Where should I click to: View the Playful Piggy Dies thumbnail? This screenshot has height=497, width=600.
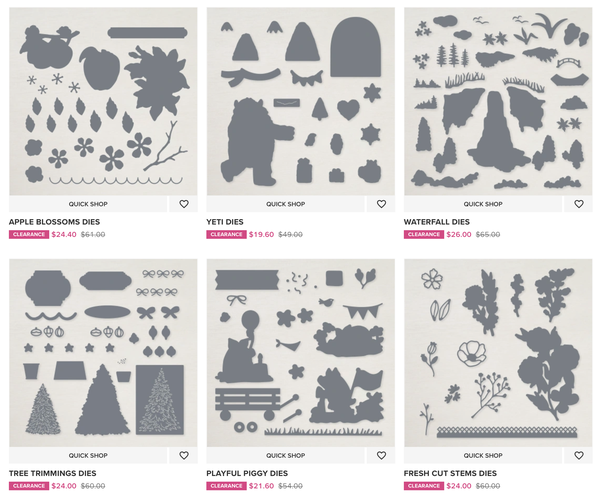click(x=301, y=353)
